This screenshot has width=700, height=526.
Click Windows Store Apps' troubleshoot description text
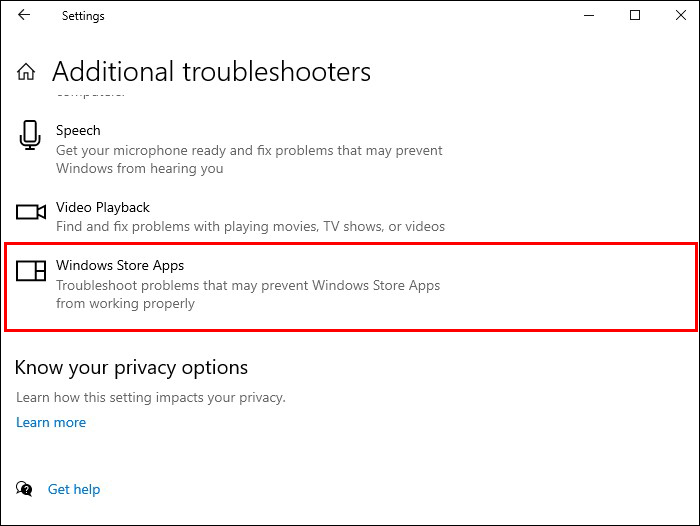(x=247, y=294)
